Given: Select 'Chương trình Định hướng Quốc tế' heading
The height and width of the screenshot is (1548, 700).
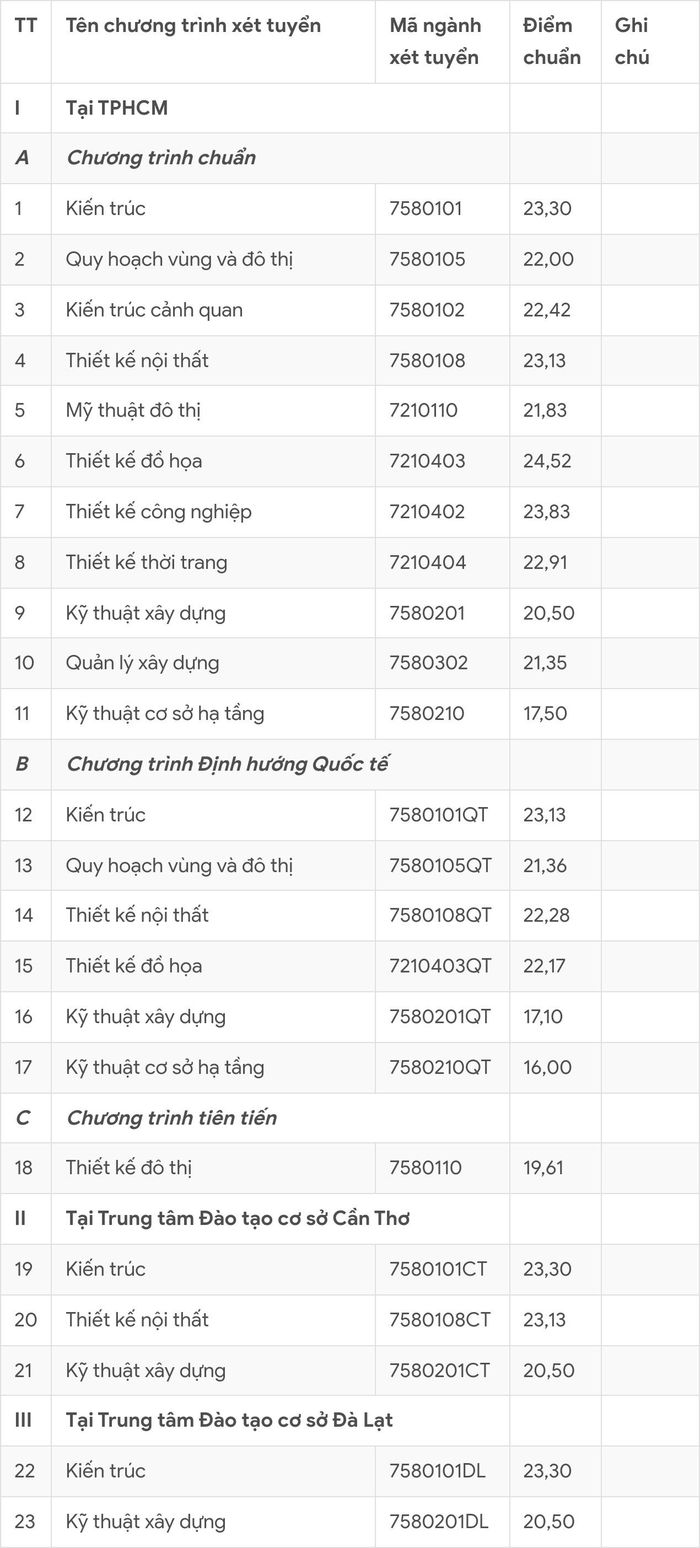Looking at the screenshot, I should pyautogui.click(x=227, y=764).
